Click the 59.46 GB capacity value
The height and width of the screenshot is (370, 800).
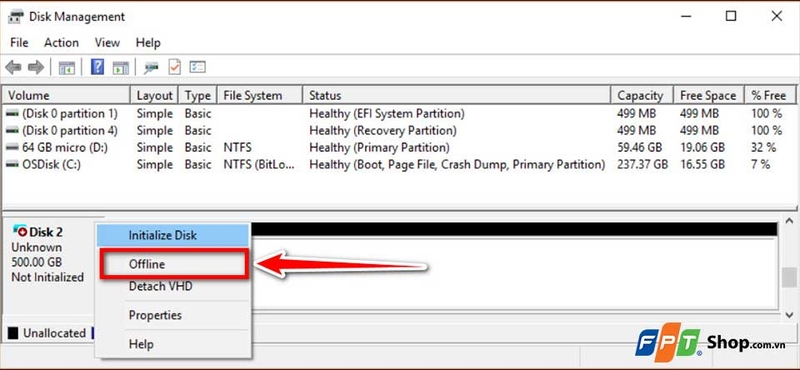pos(639,148)
